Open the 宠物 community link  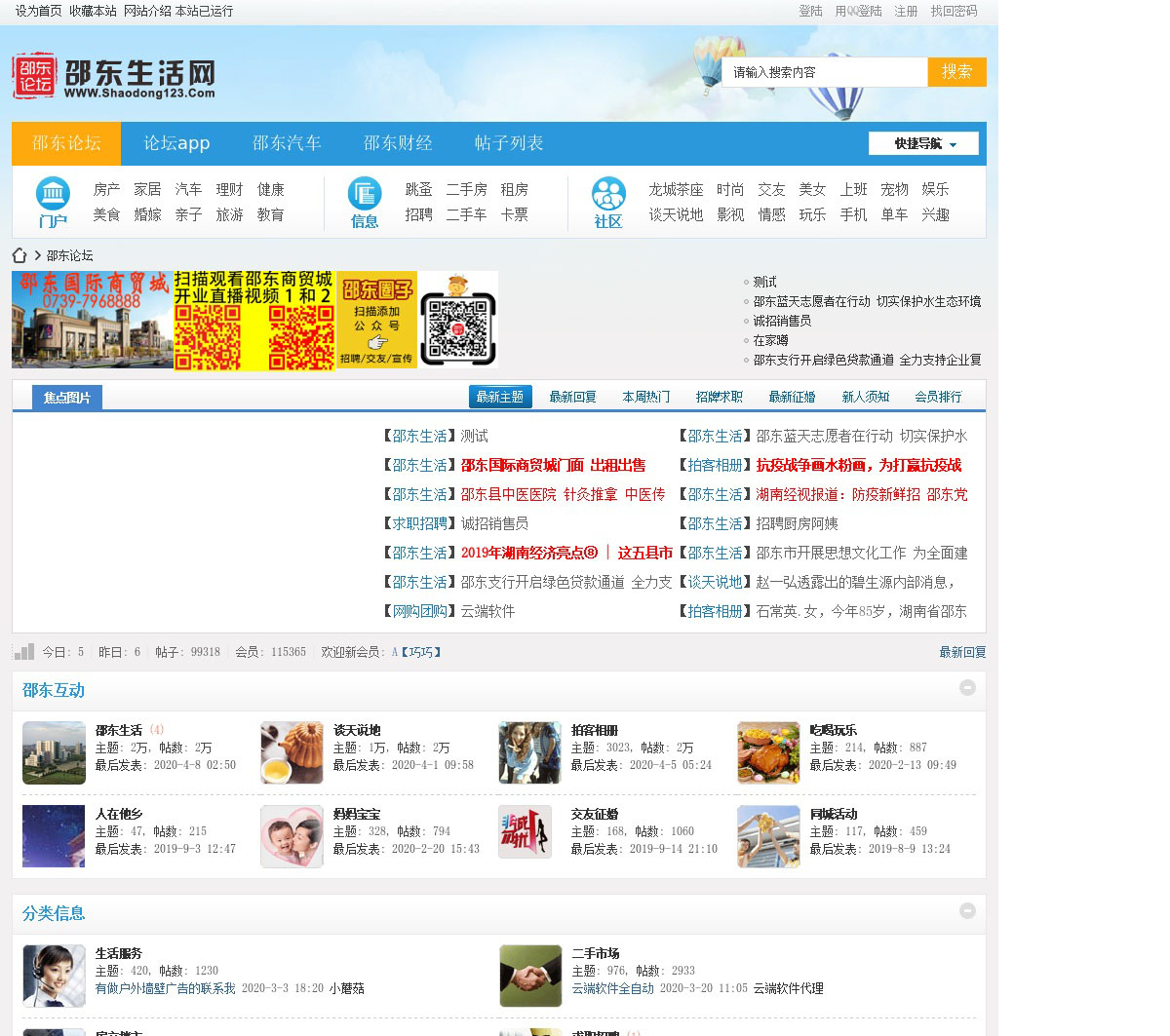pyautogui.click(x=894, y=189)
